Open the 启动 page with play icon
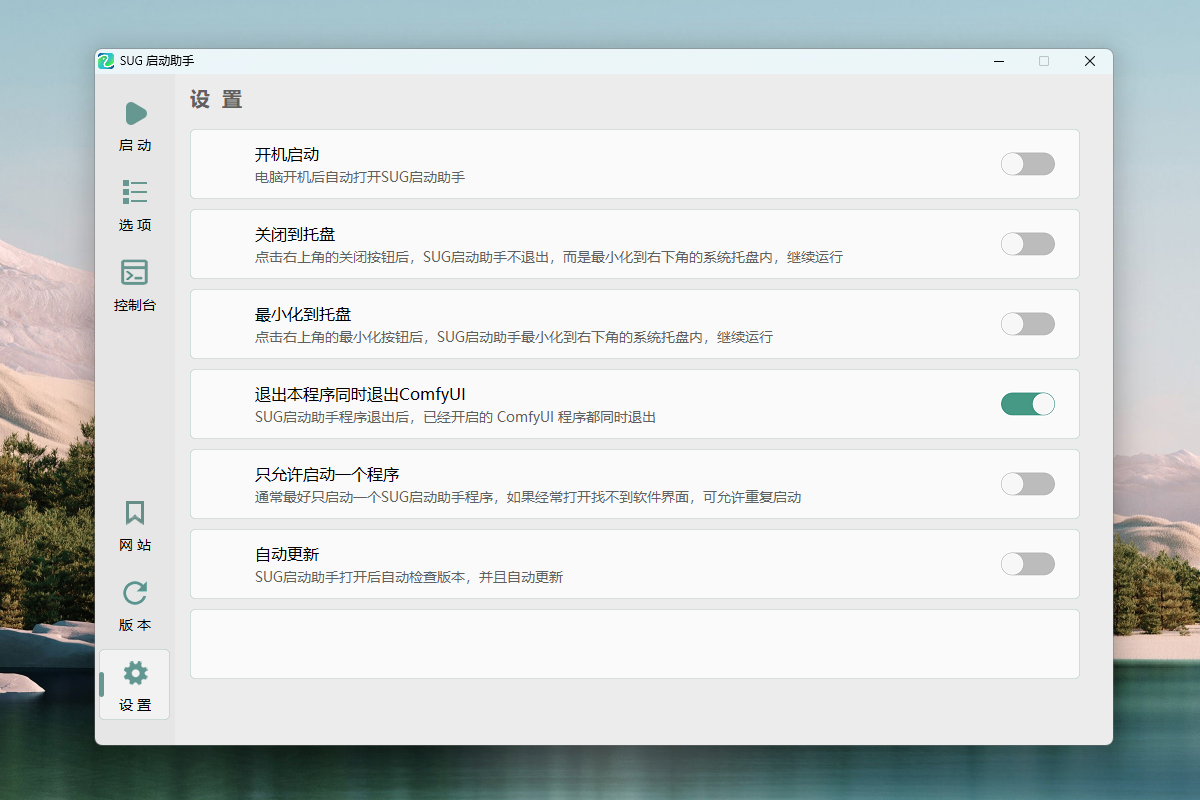Viewport: 1200px width, 800px height. point(135,114)
